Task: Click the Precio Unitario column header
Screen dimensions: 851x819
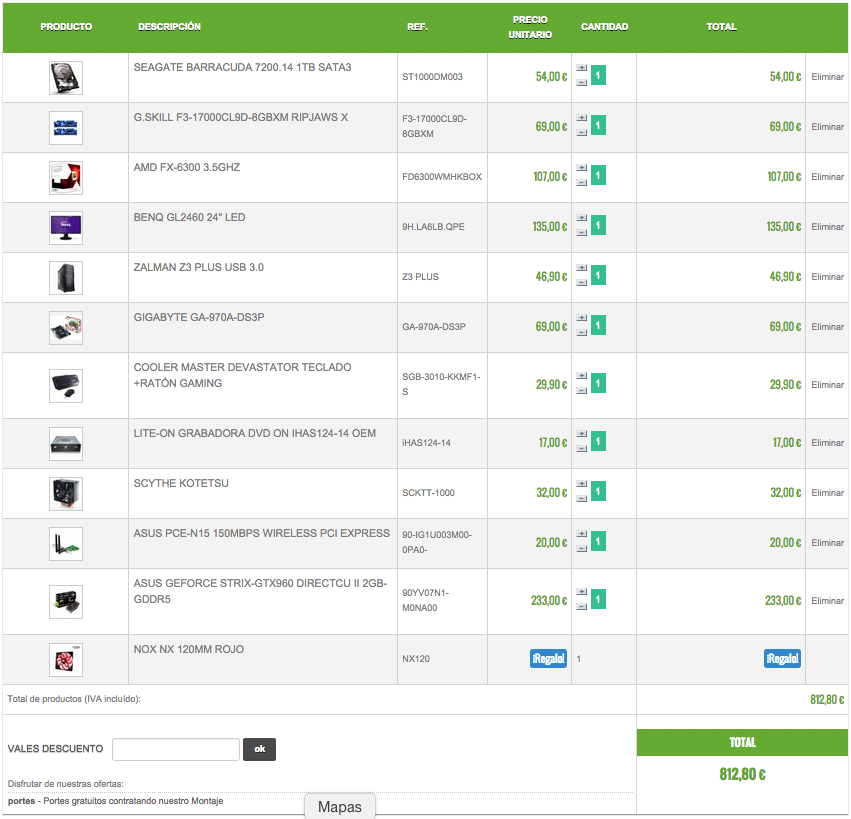Action: click(530, 27)
